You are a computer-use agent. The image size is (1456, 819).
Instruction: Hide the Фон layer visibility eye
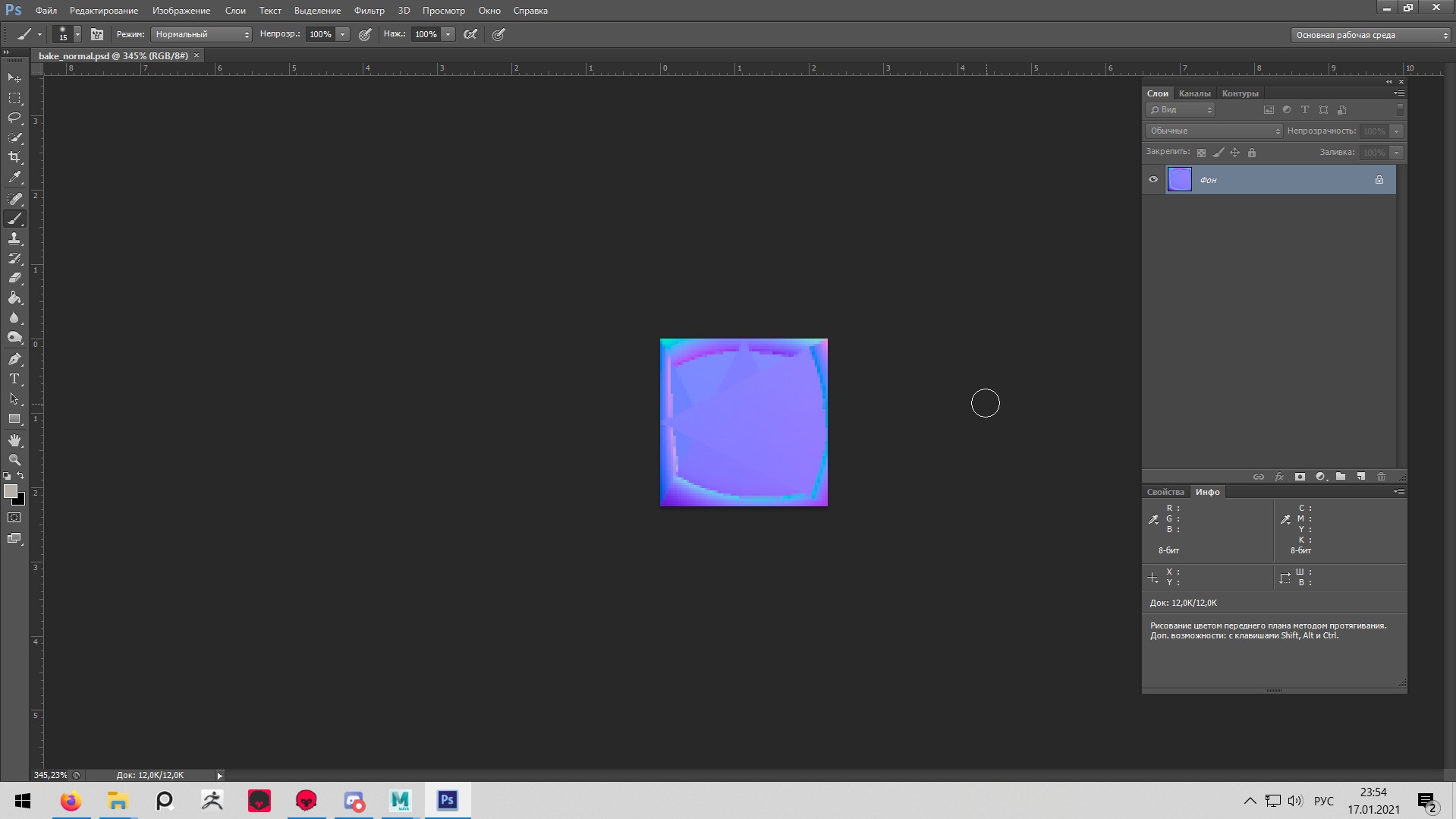1153,179
